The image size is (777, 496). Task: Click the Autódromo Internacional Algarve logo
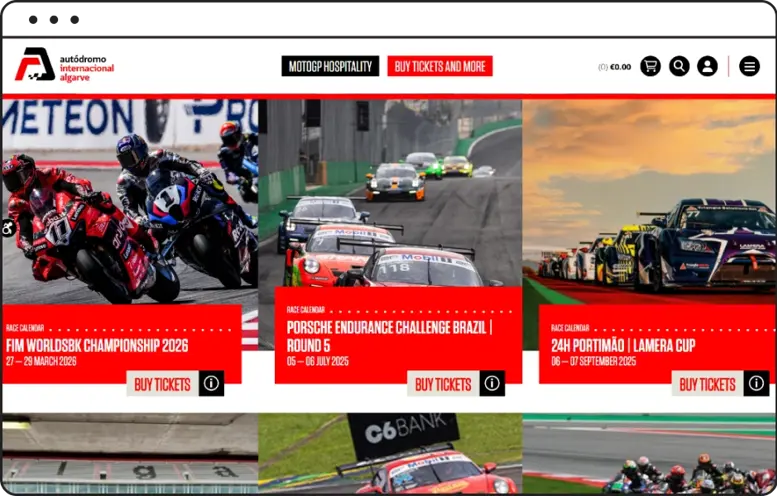pos(64,66)
